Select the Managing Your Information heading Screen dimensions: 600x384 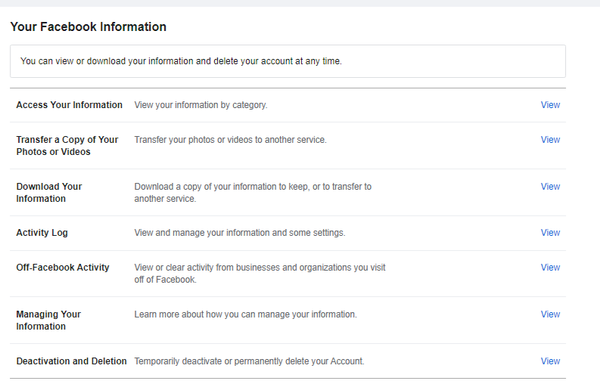click(48, 320)
